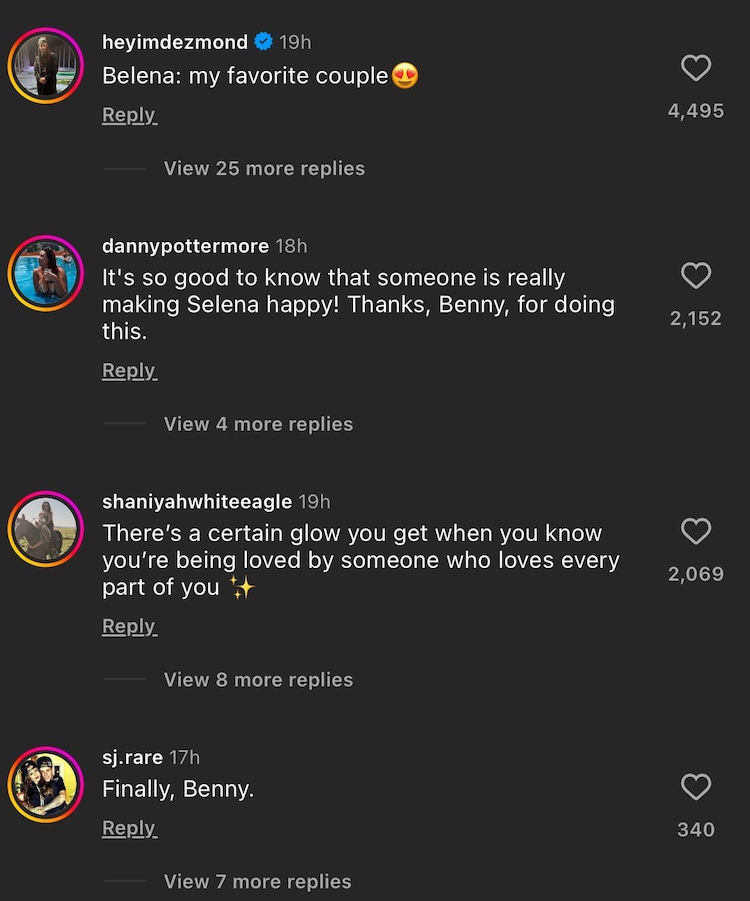Image resolution: width=750 pixels, height=901 pixels.
Task: Like sj.rare's 'Finally, Benny.' comment
Action: 696,787
